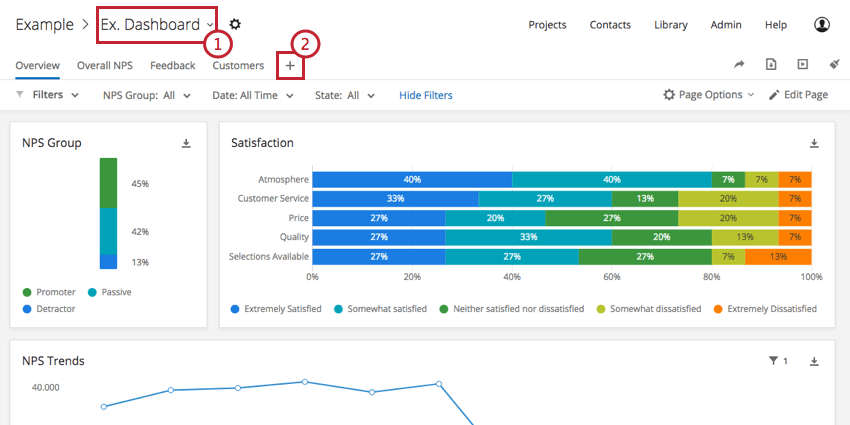Click the Selections Available row label
Screen dimensions: 850x425
click(x=269, y=256)
